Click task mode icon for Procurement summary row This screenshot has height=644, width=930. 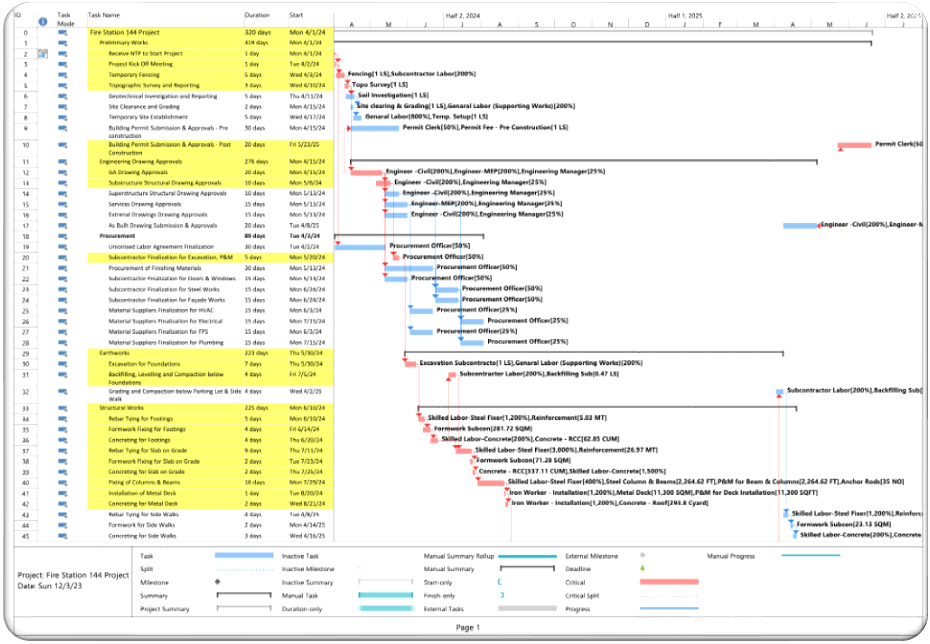pos(63,236)
